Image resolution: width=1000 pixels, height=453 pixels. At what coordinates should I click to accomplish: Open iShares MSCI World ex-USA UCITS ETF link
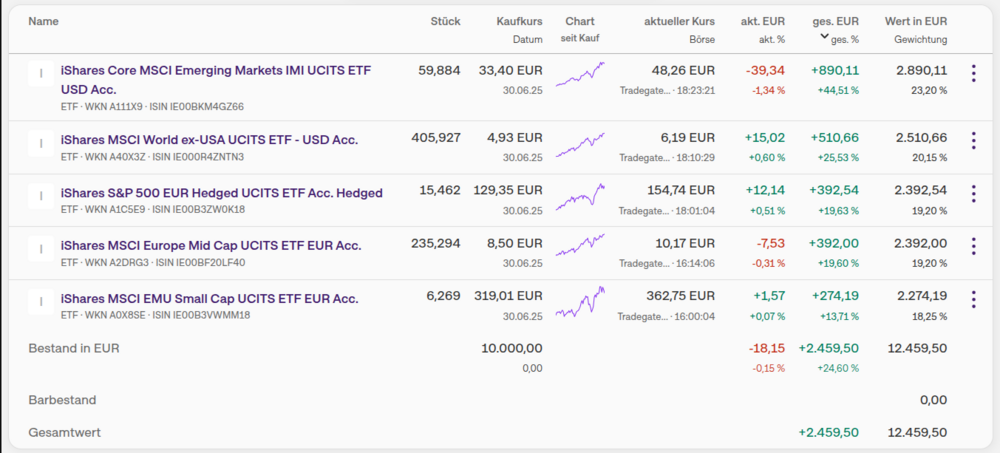pyautogui.click(x=209, y=140)
